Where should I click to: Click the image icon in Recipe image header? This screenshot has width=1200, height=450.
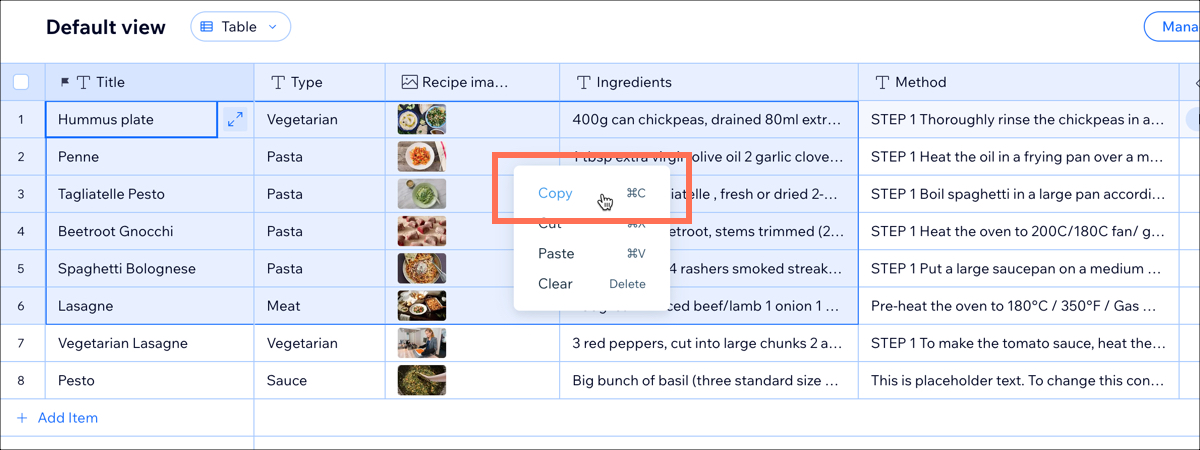[409, 82]
